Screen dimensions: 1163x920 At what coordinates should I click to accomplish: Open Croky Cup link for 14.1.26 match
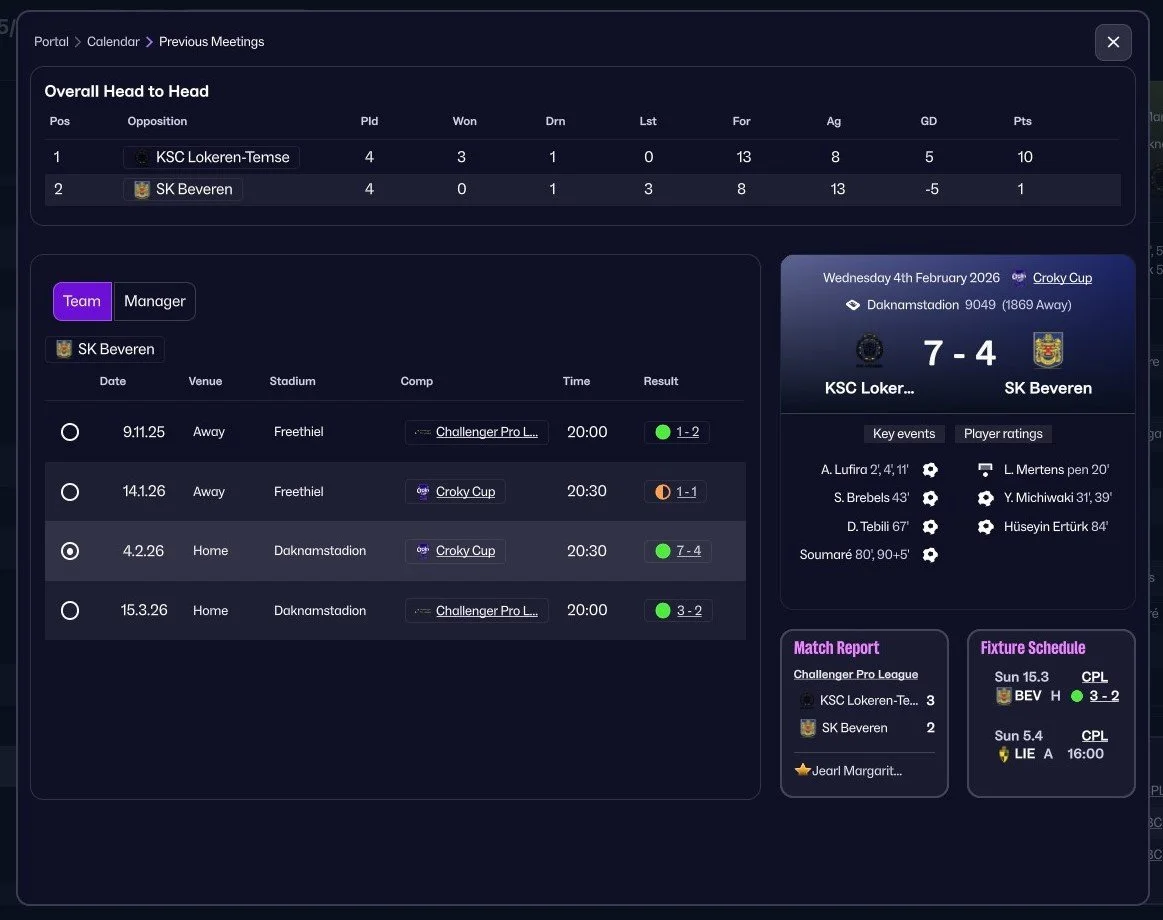pyautogui.click(x=465, y=492)
